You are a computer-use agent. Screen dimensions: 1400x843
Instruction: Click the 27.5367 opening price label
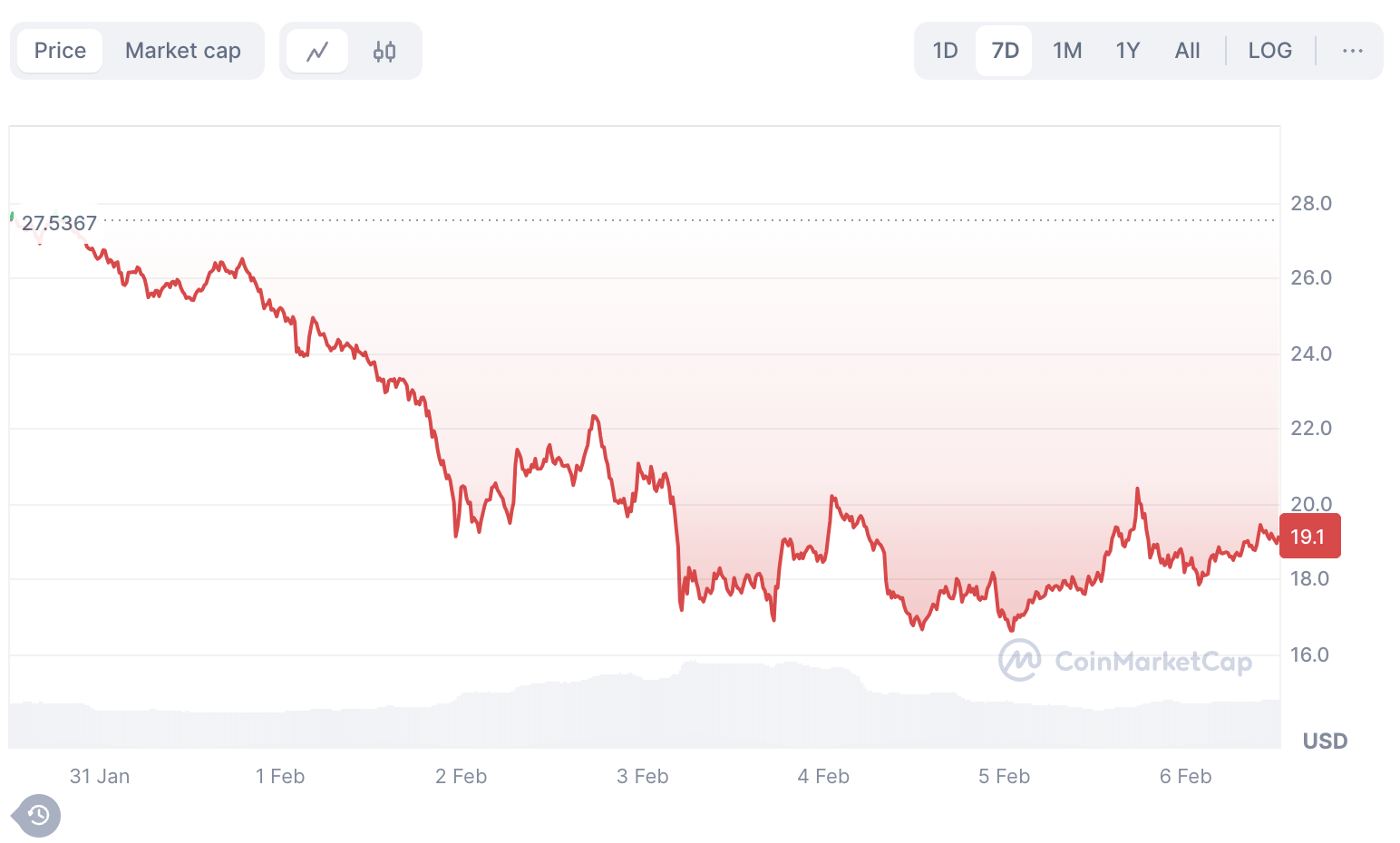(x=59, y=223)
